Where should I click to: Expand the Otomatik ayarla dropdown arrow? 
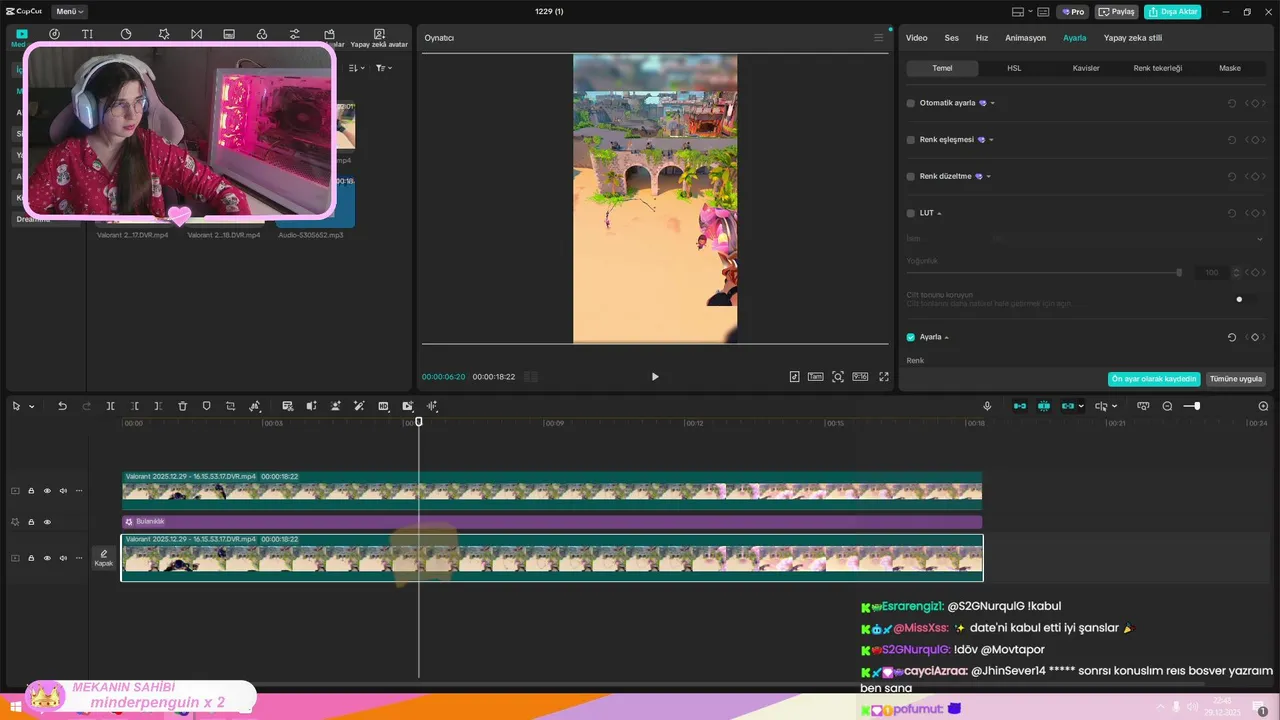coord(992,103)
